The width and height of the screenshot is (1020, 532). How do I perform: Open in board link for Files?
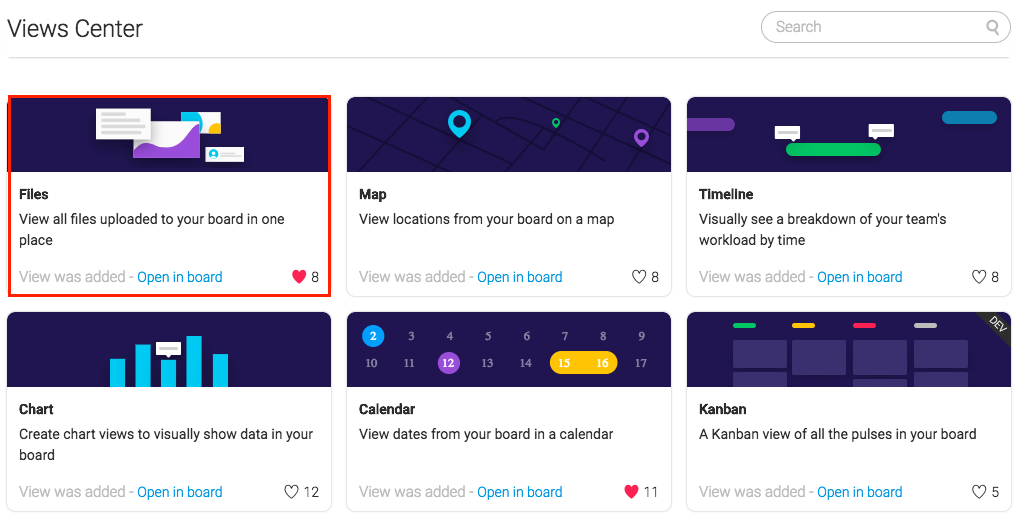click(x=180, y=277)
